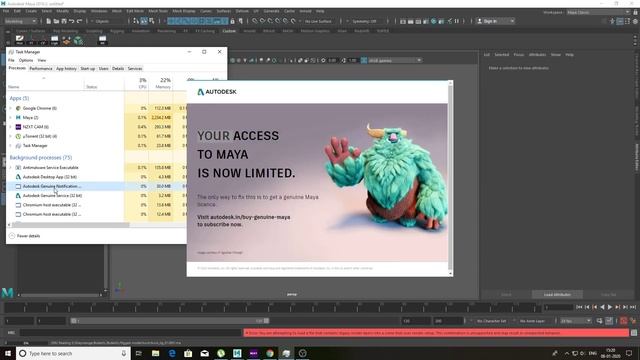Click the CPU column header in Task Manager

point(137,83)
